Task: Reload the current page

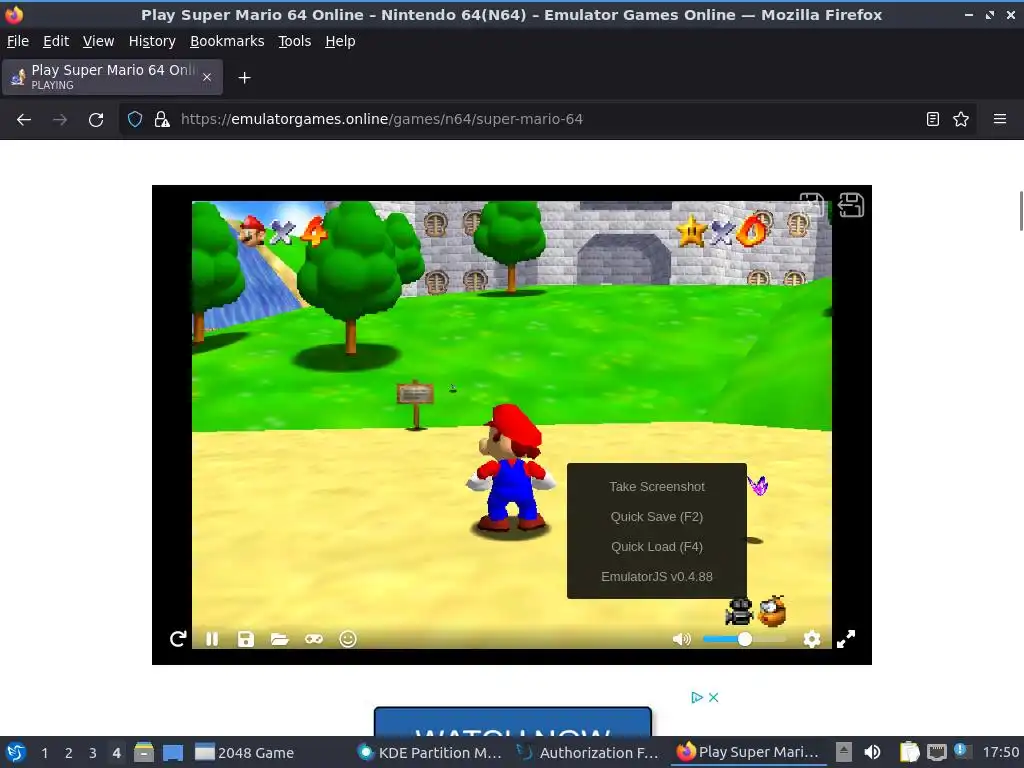Action: (96, 120)
